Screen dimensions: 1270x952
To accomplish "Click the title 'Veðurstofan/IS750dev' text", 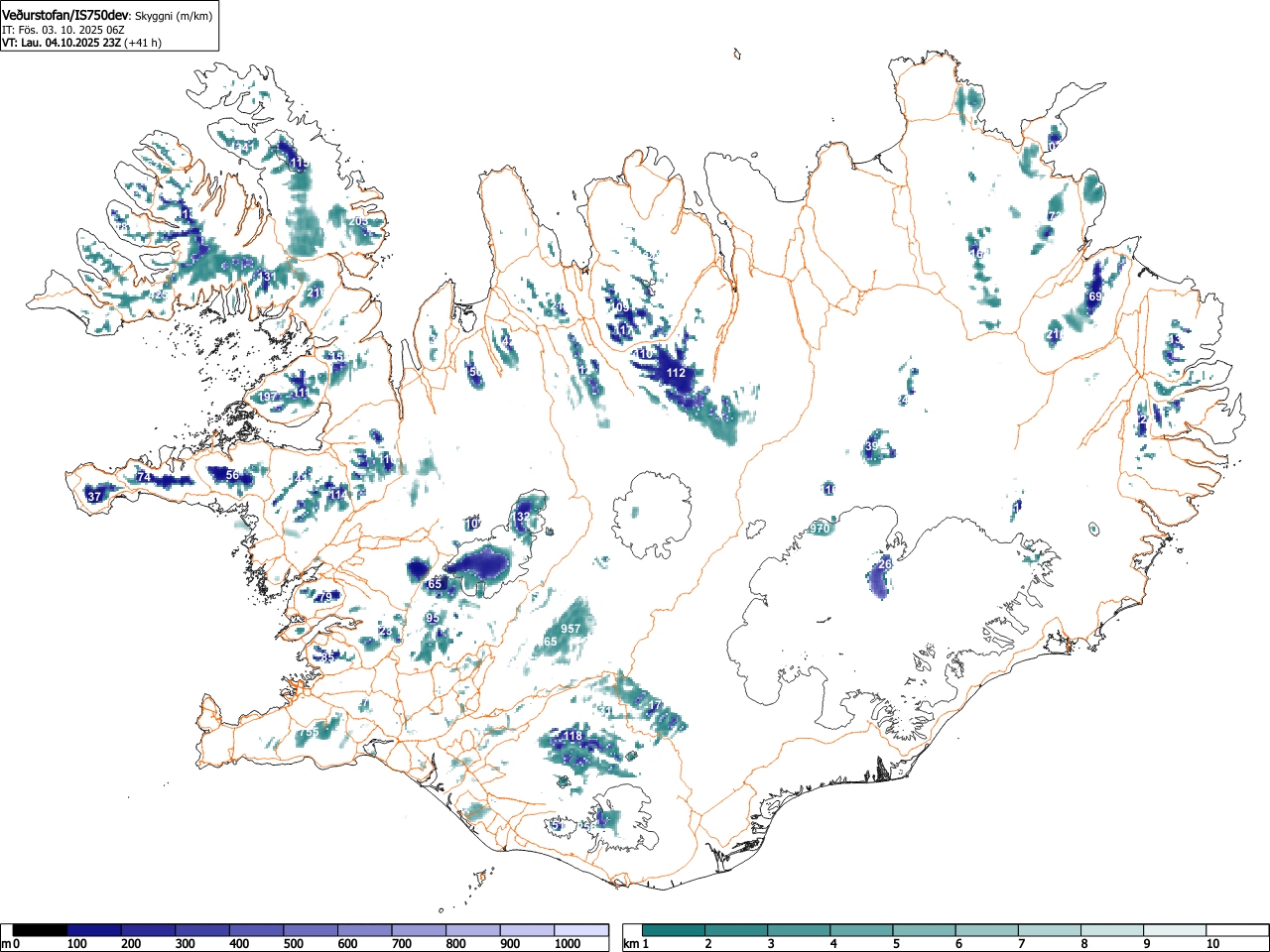I will coord(65,15).
